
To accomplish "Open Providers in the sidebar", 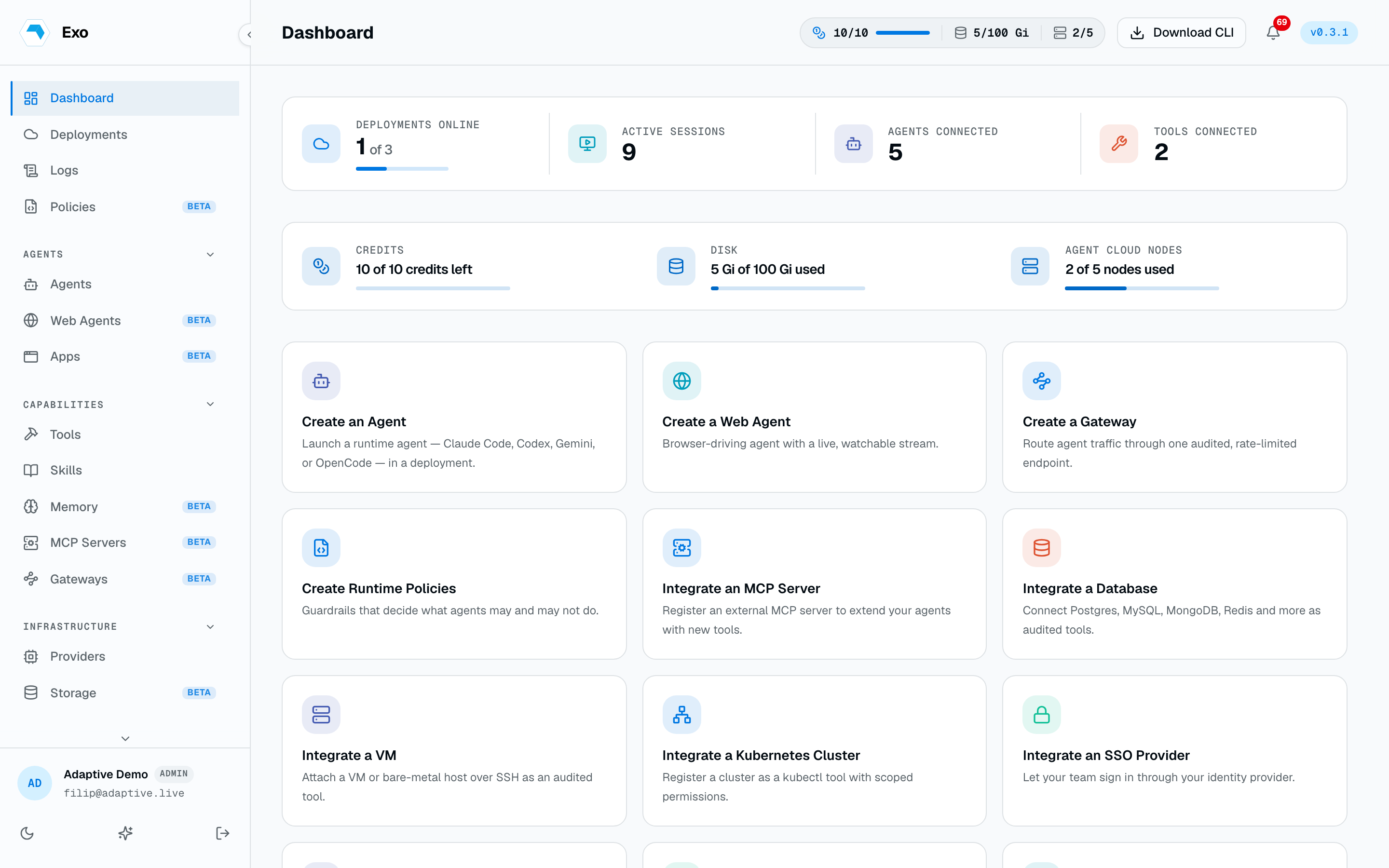I will [125, 656].
